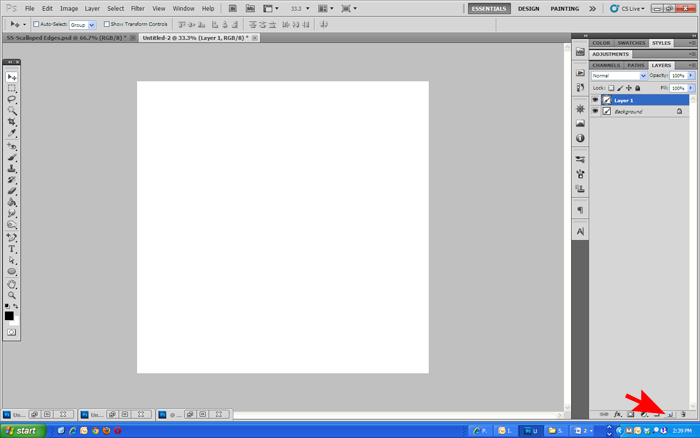Switch to Painting workspace
Image resolution: width=700 pixels, height=438 pixels.
564,8
